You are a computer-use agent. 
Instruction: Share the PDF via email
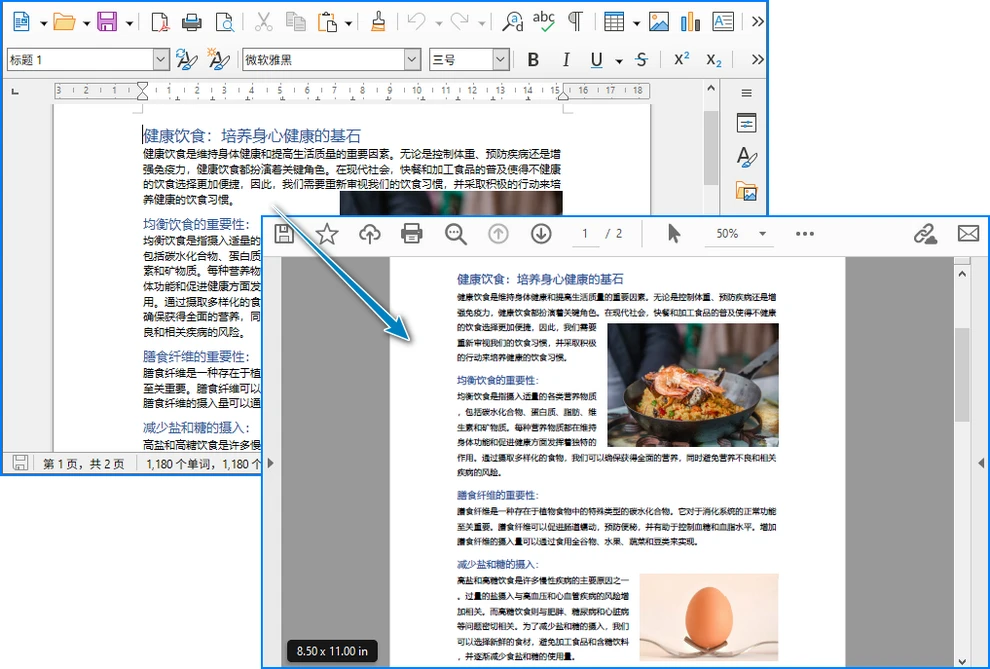[967, 233]
